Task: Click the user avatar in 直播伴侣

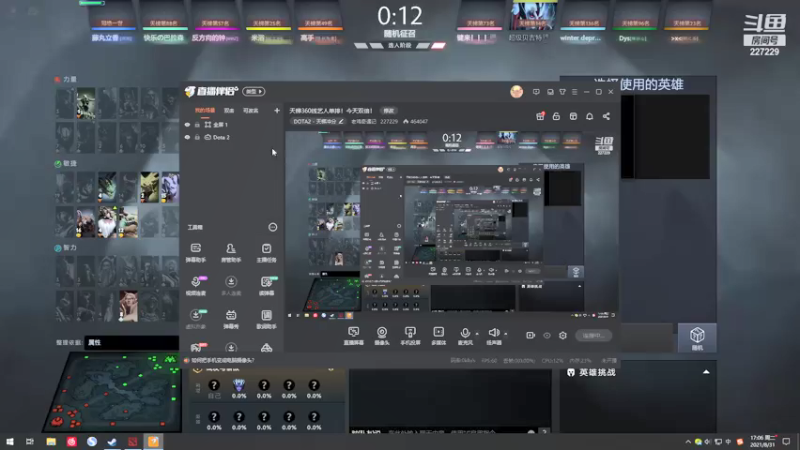Action: point(516,91)
